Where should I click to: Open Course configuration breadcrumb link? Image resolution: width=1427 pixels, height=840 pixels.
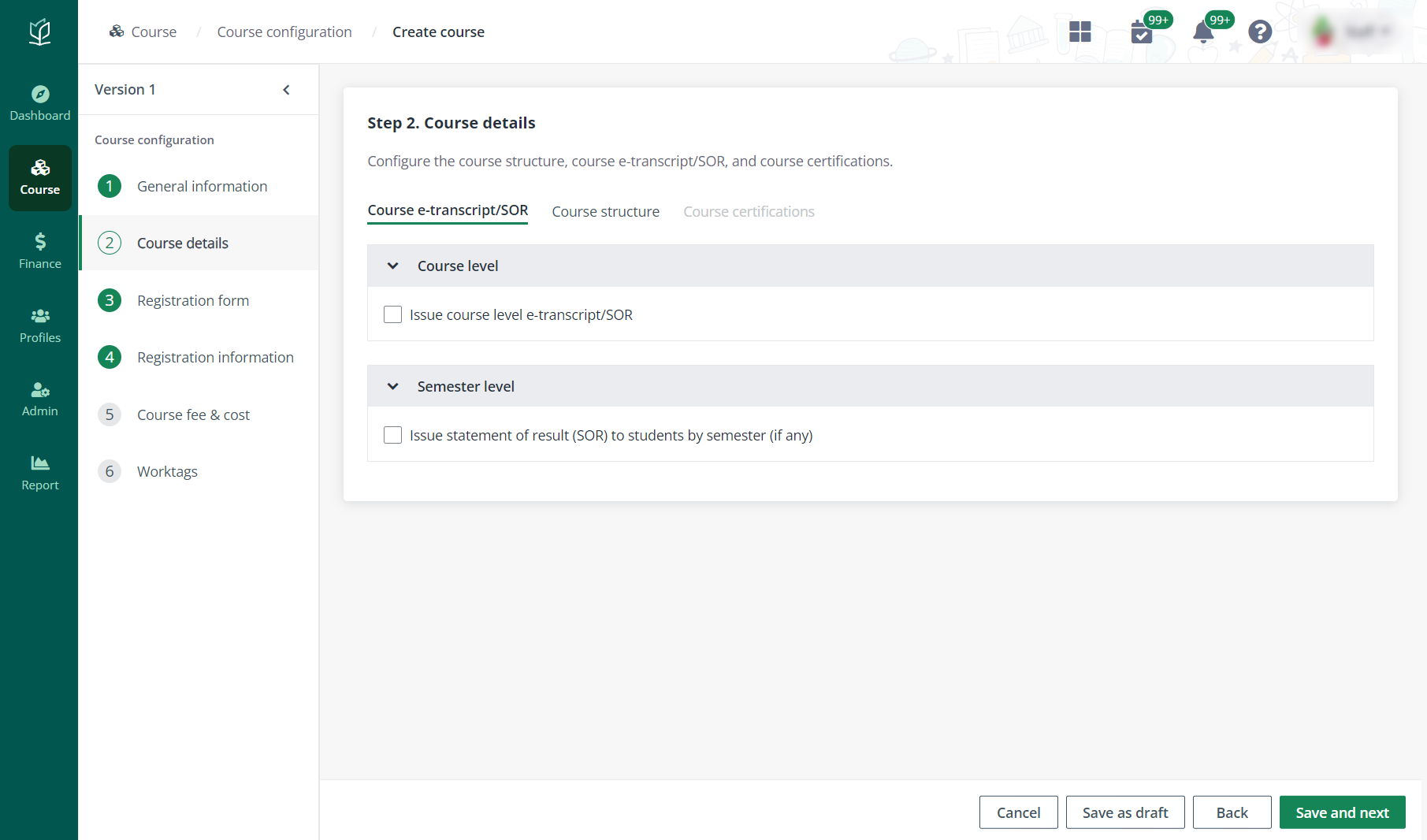click(x=284, y=32)
